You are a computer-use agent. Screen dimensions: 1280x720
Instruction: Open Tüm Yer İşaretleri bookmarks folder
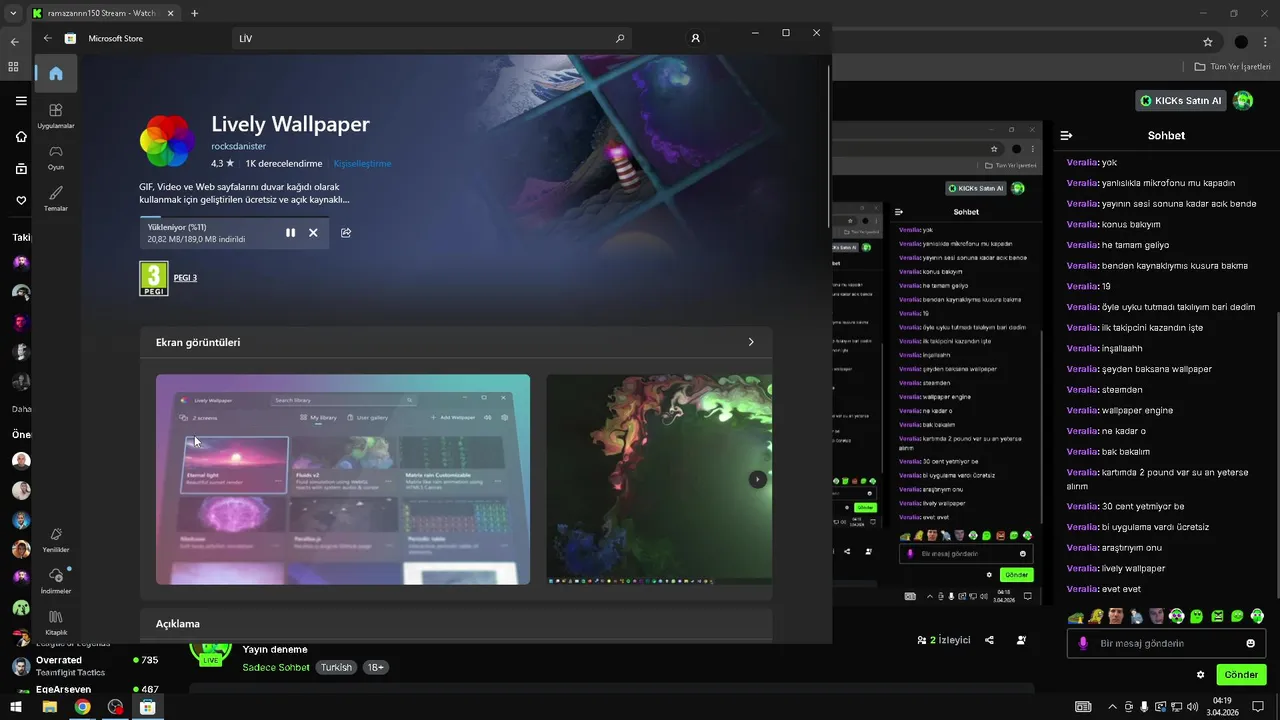[x=1233, y=67]
